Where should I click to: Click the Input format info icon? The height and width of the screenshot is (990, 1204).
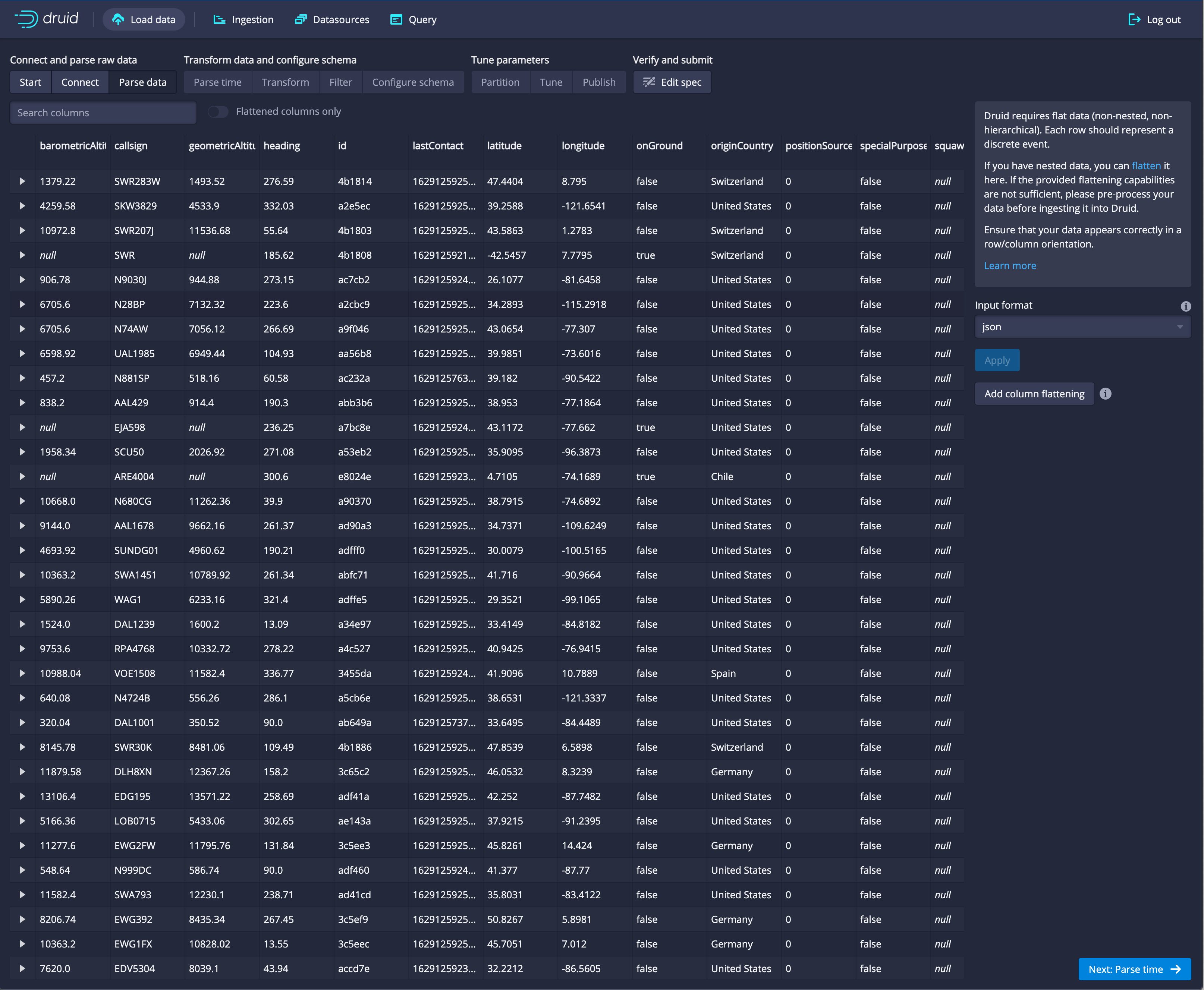(x=1186, y=306)
